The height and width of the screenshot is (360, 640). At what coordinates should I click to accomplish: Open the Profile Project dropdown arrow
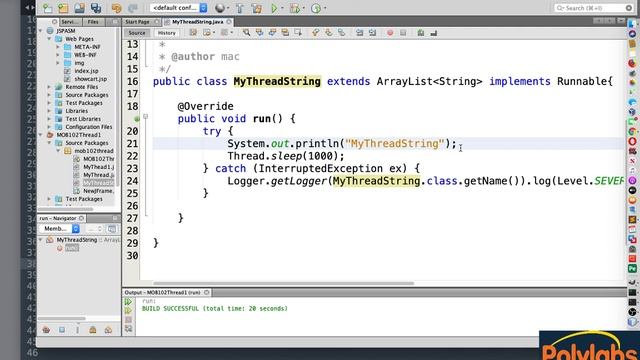[324, 8]
